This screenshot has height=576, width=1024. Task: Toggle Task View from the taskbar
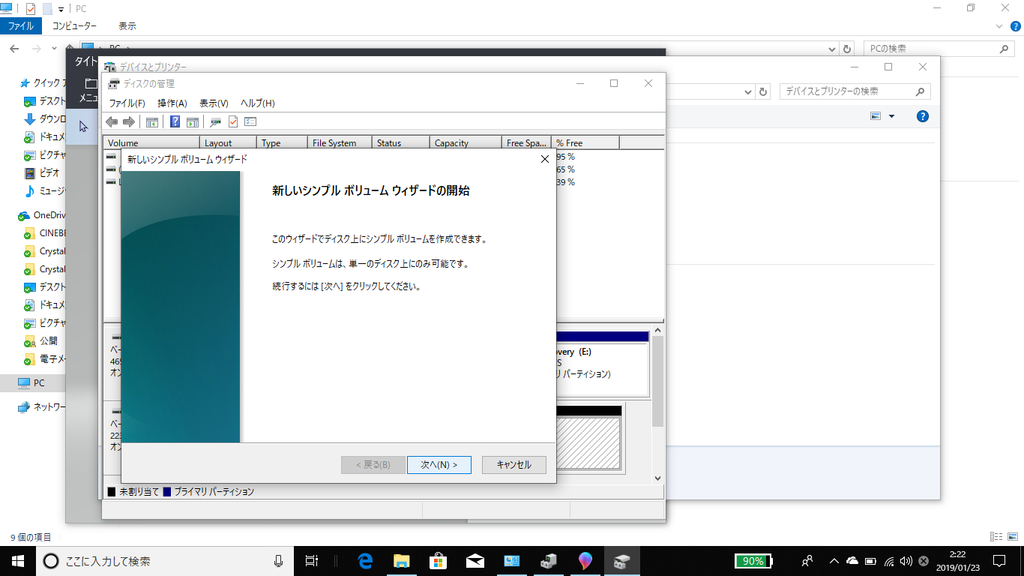click(311, 561)
